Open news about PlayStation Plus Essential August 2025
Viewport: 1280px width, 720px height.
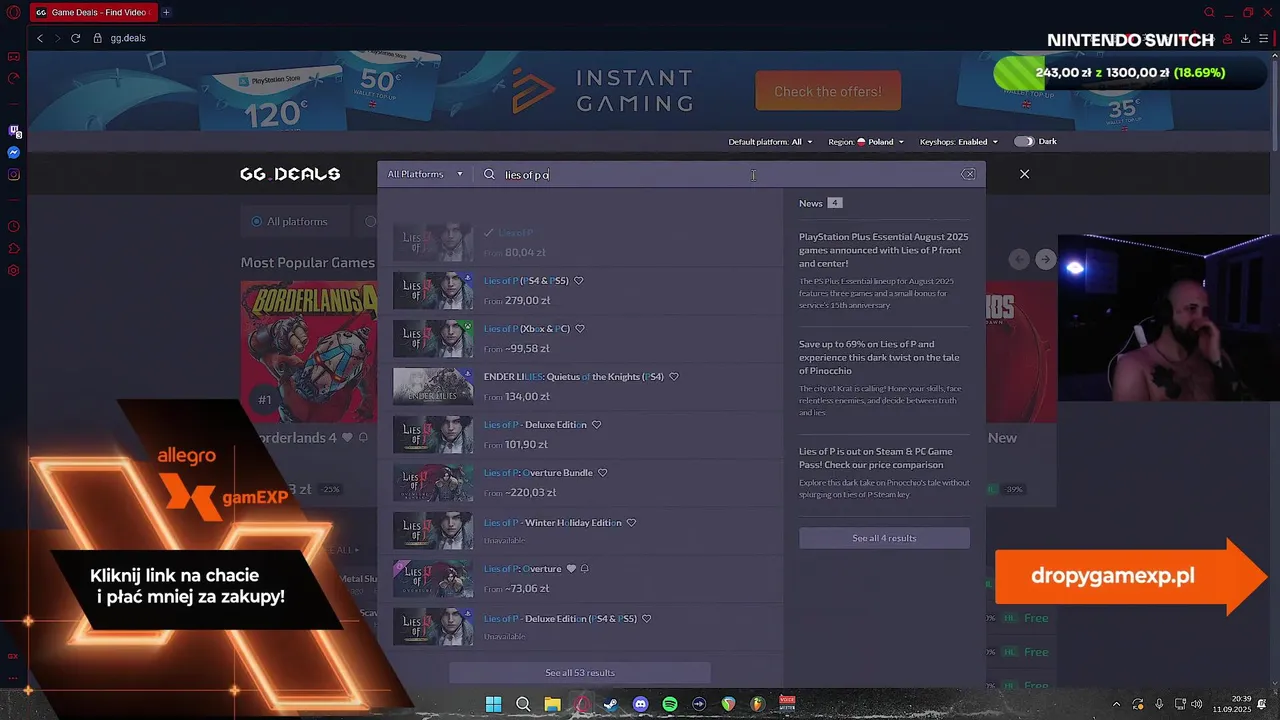[x=884, y=250]
